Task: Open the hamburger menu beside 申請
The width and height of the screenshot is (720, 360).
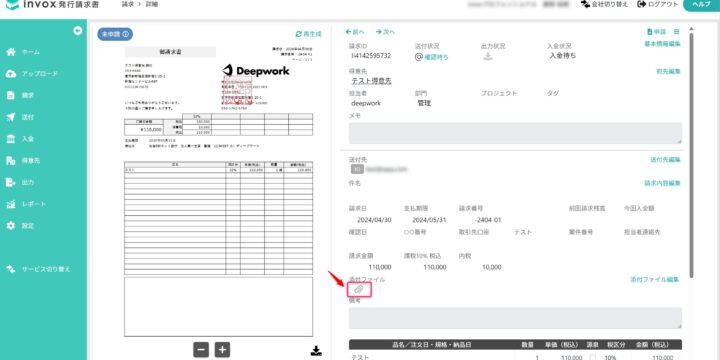Action: [676, 32]
